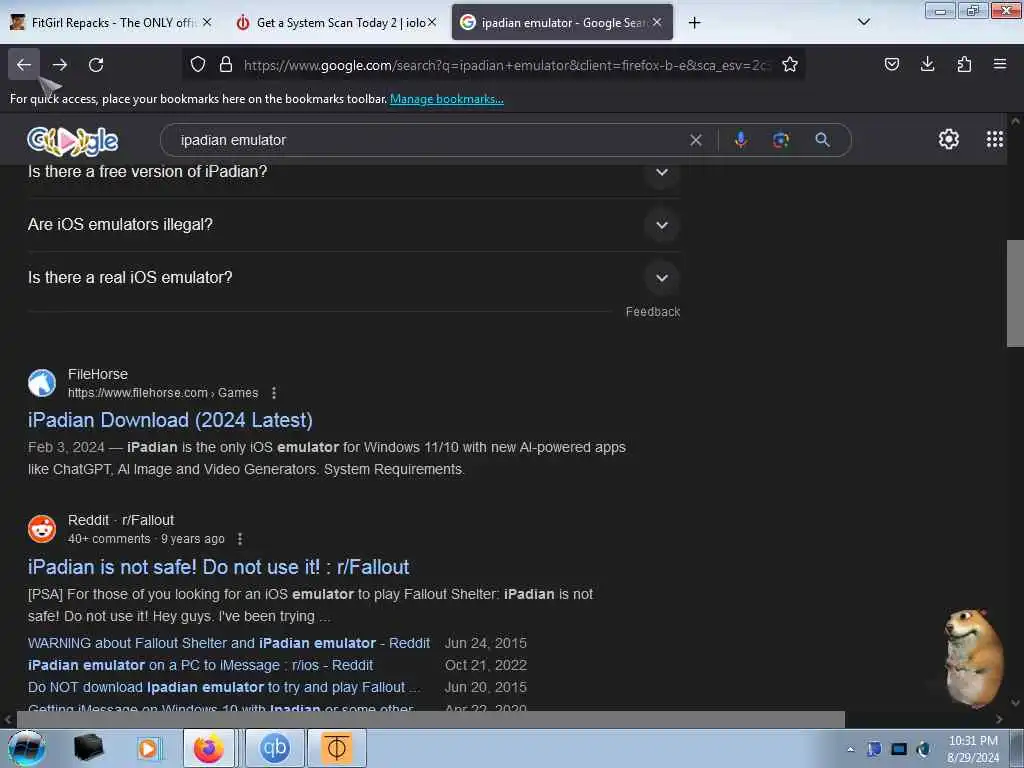Submit search with magnifier icon
This screenshot has width=1024, height=768.
click(822, 140)
